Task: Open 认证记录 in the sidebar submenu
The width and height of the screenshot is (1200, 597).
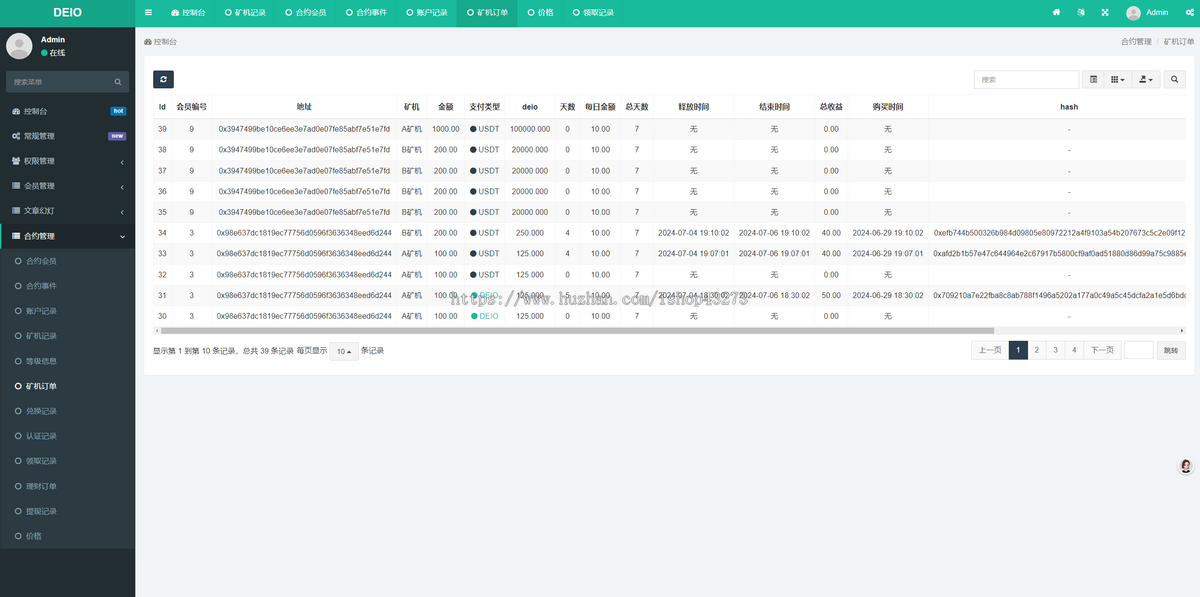Action: [67, 436]
